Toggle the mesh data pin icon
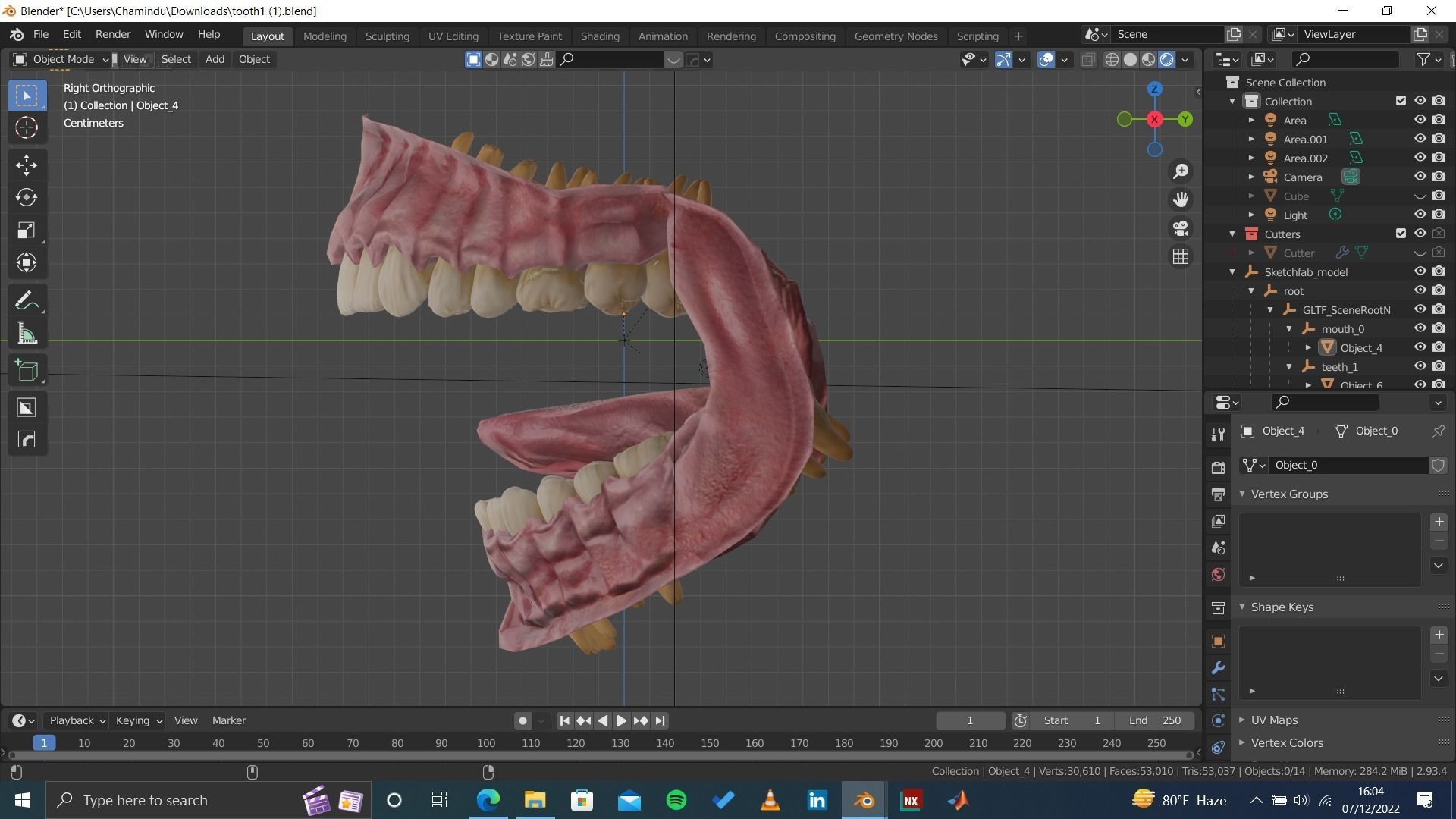The width and height of the screenshot is (1456, 819). (1439, 431)
